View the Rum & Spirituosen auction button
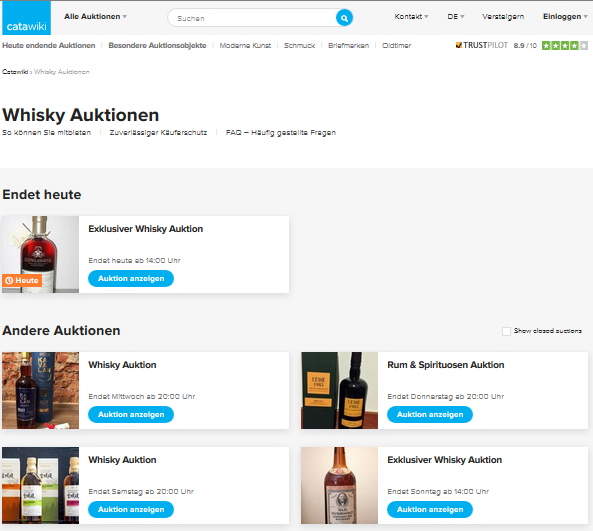 [430, 415]
